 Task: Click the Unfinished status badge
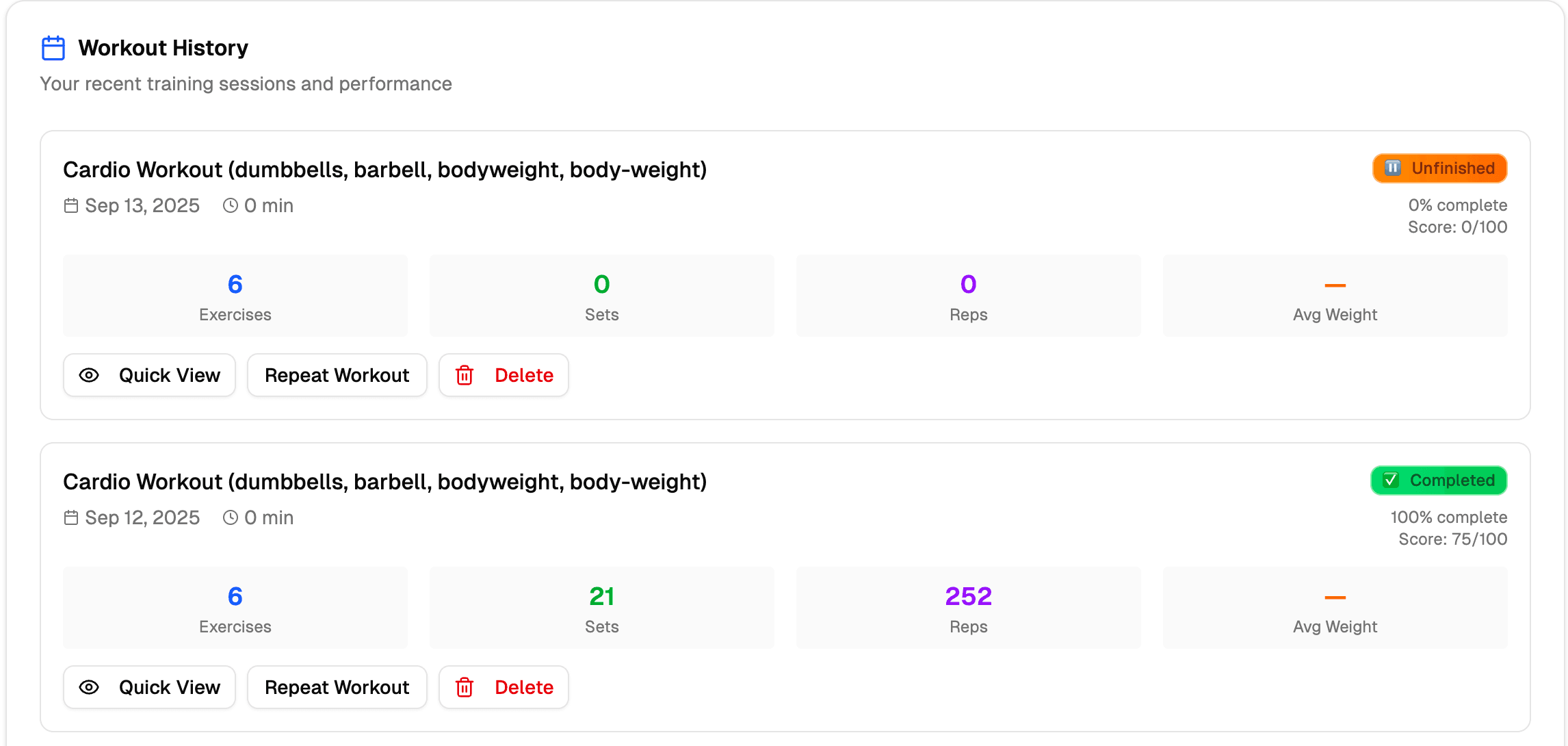[x=1439, y=168]
